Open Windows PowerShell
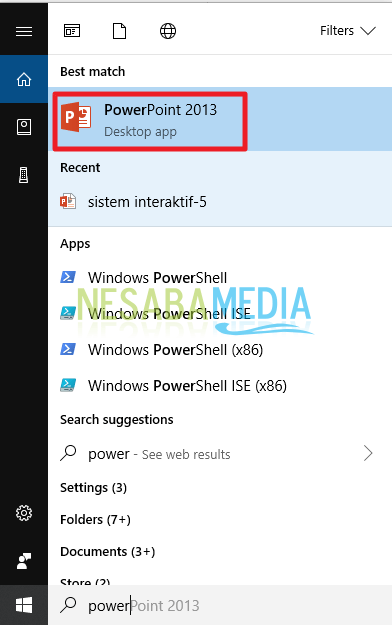 tap(220, 277)
